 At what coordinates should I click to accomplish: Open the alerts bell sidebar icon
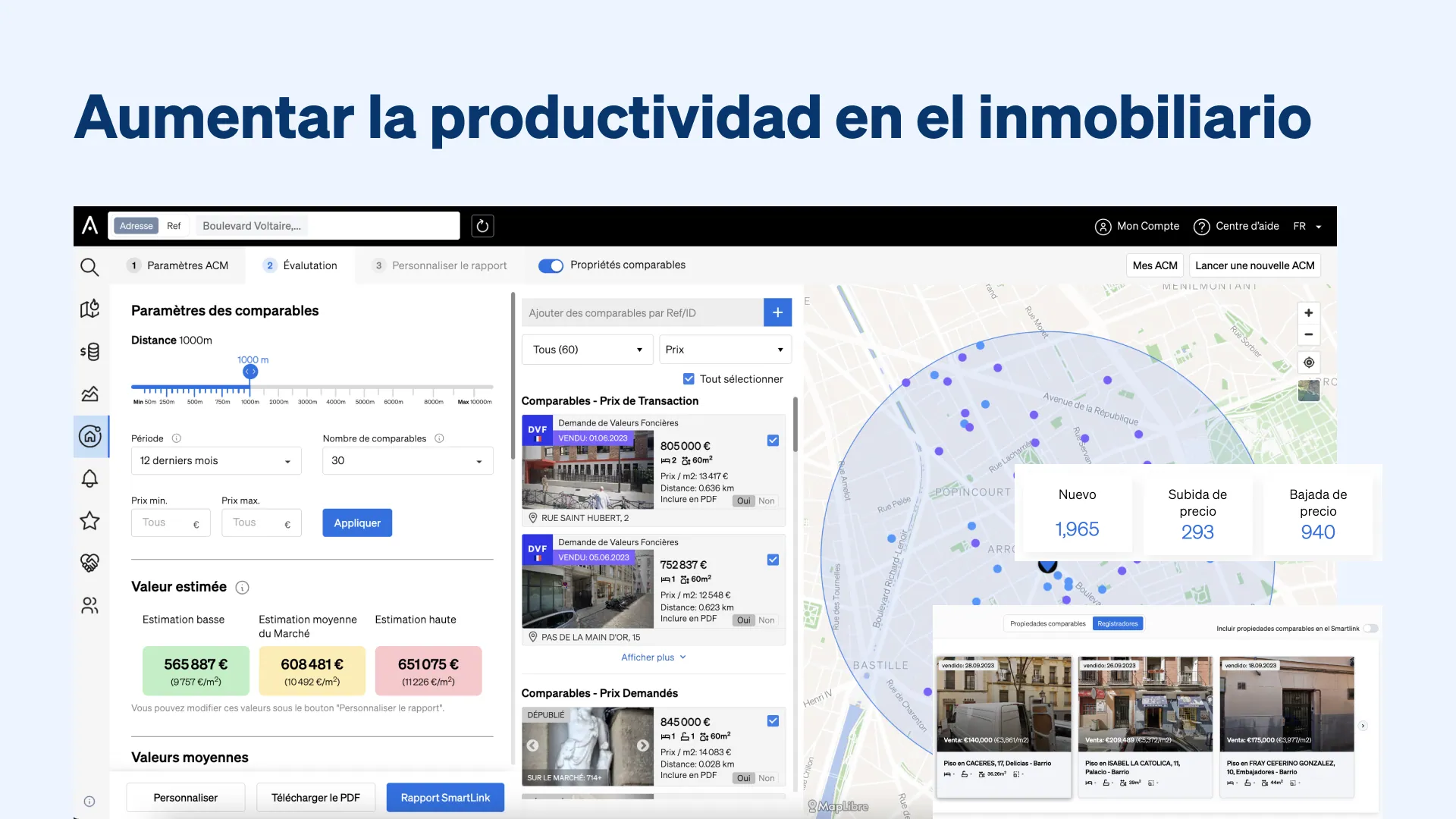pos(89,479)
